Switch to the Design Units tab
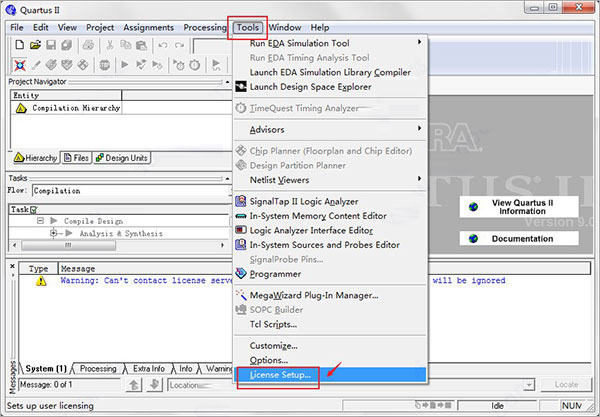 (x=121, y=158)
